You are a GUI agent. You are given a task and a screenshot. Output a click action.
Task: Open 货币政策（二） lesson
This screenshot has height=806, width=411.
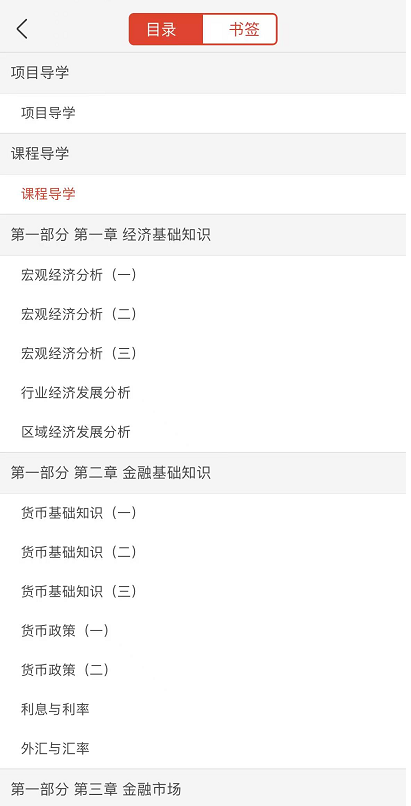pyautogui.click(x=206, y=670)
